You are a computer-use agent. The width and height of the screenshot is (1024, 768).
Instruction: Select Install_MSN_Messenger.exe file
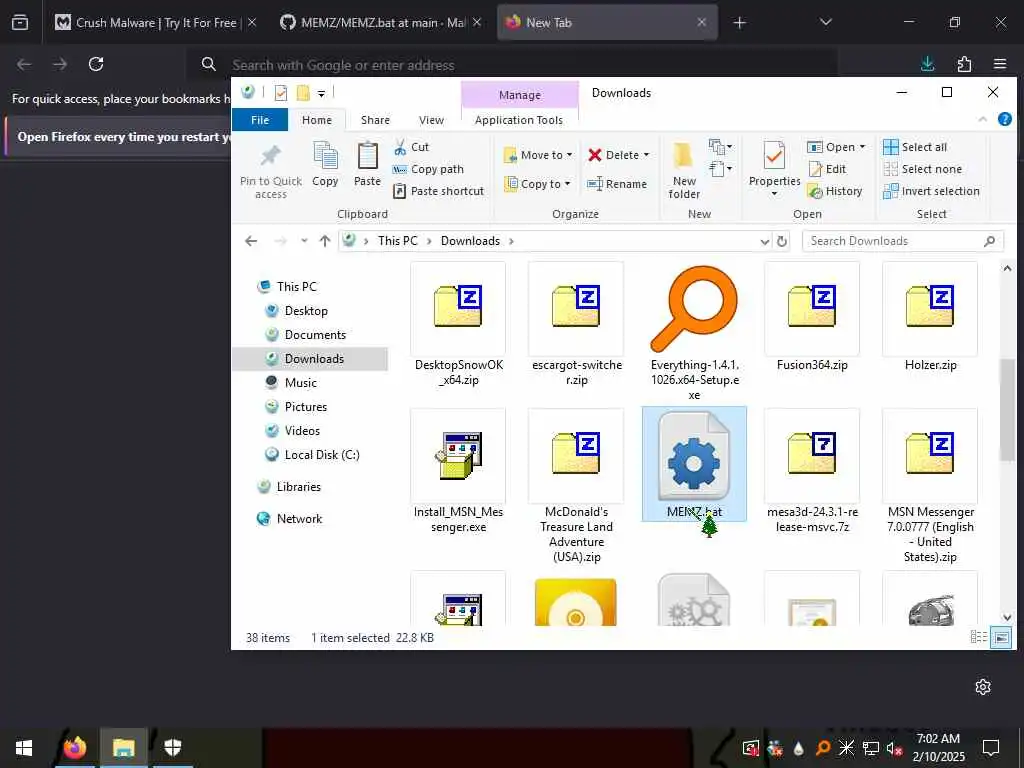pos(458,472)
